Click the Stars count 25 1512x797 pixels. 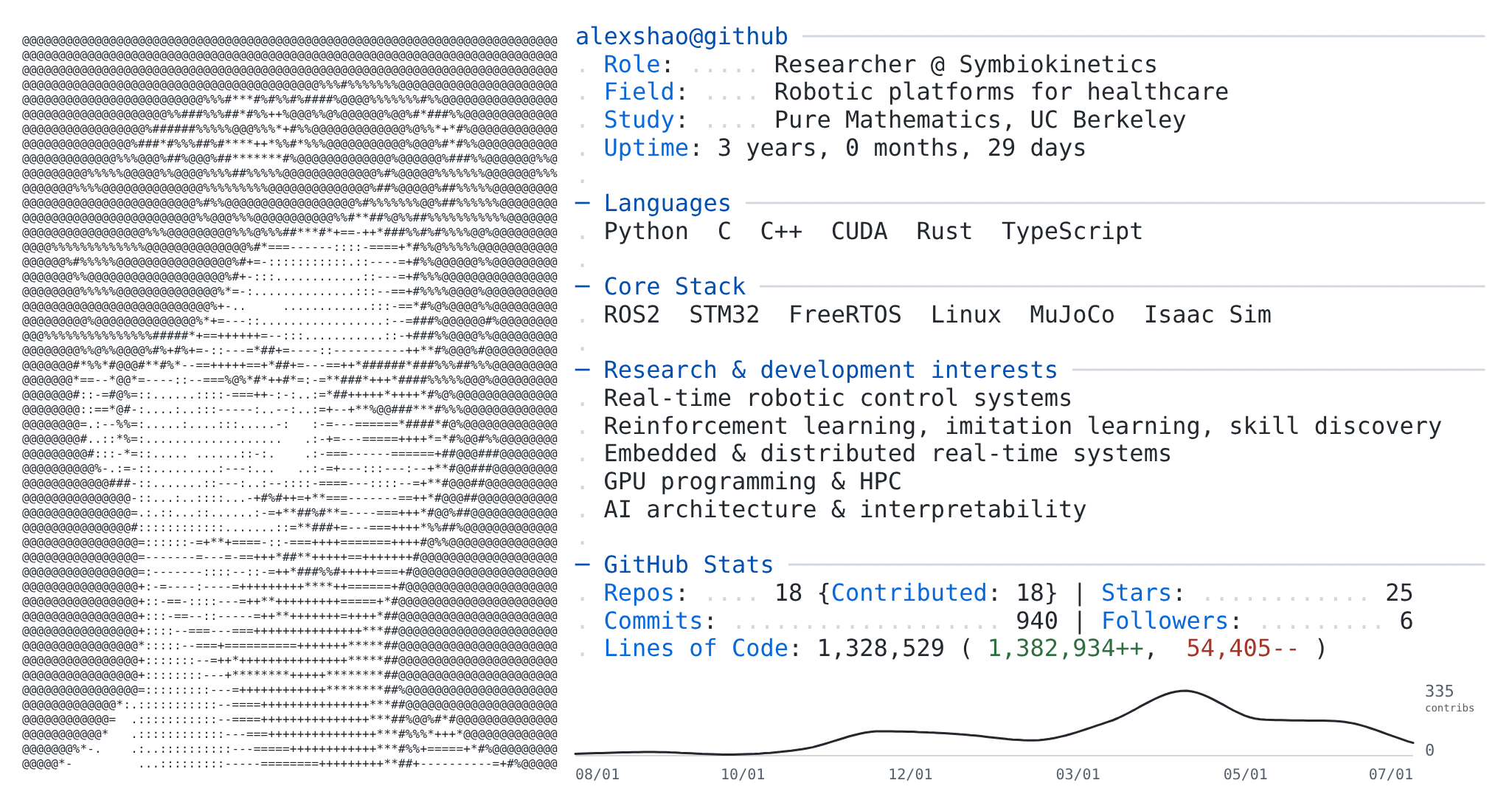[x=1399, y=593]
